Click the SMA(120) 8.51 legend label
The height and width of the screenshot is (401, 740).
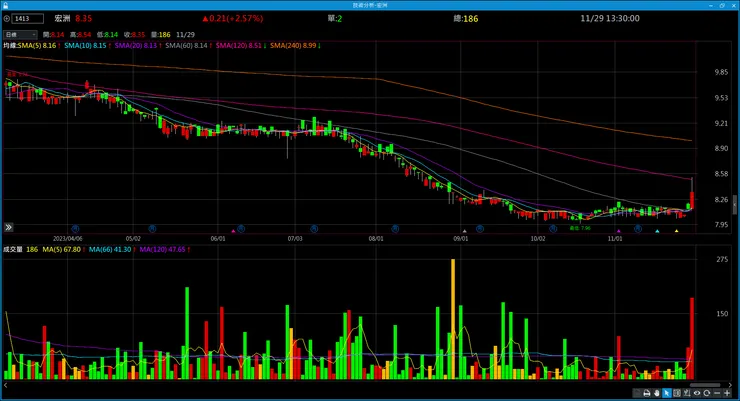(241, 46)
